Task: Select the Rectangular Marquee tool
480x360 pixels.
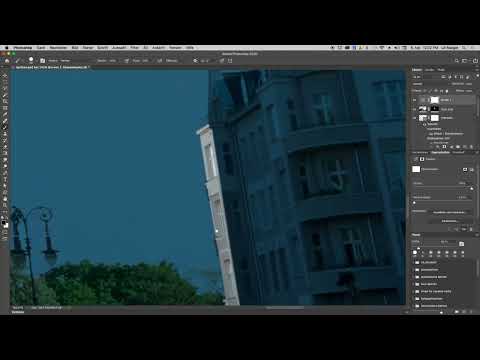Action: pos(5,82)
